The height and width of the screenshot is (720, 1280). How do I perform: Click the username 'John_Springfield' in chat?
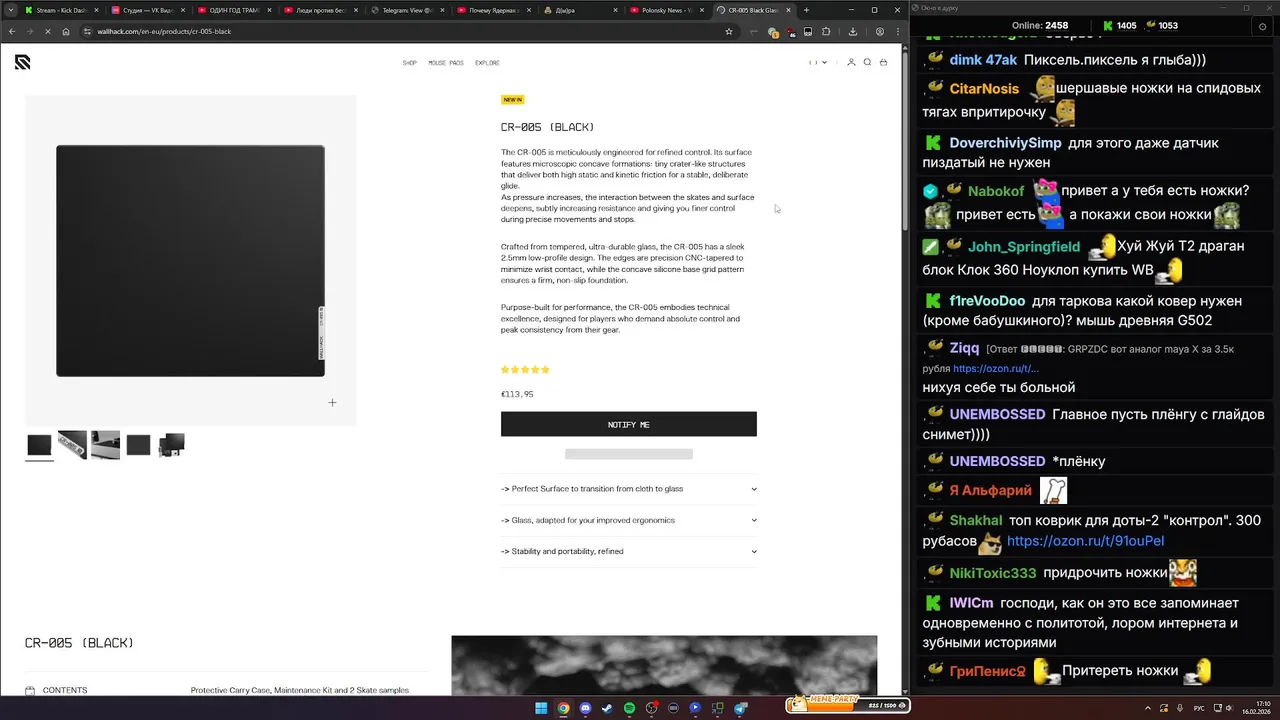coord(1024,247)
